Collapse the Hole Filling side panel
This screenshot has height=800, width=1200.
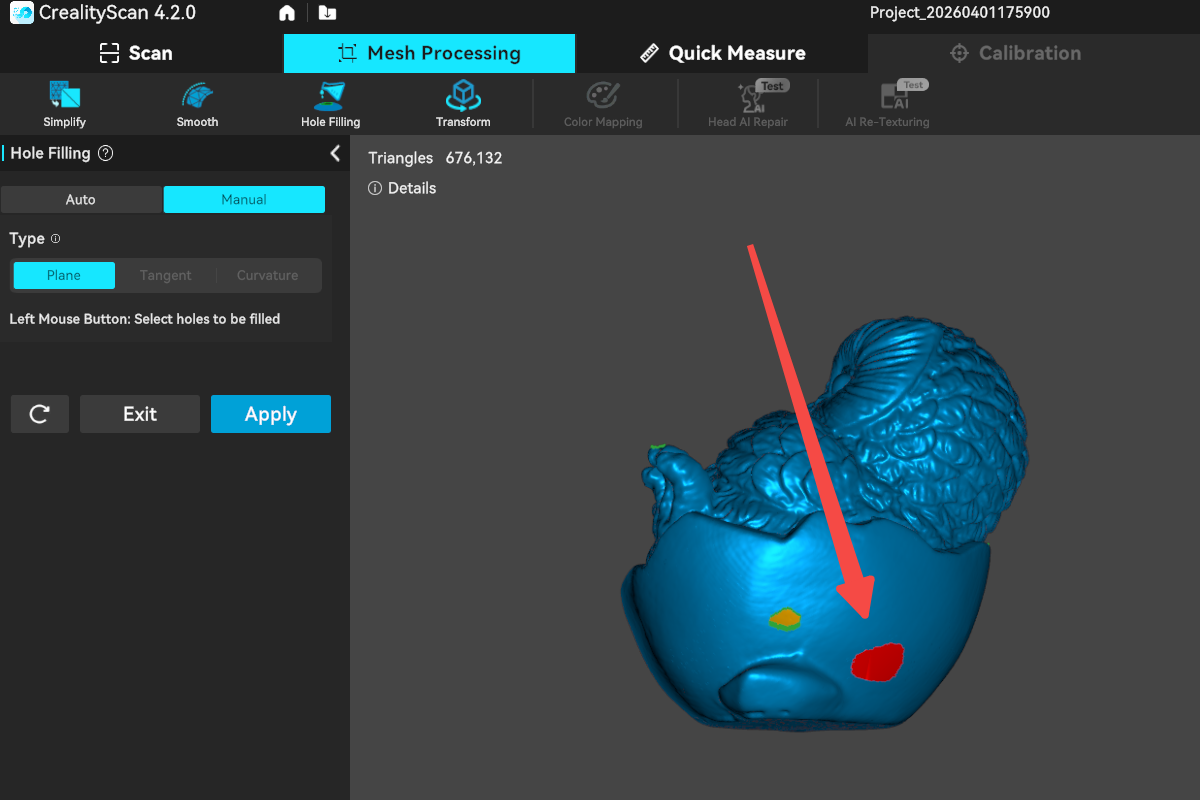(335, 153)
